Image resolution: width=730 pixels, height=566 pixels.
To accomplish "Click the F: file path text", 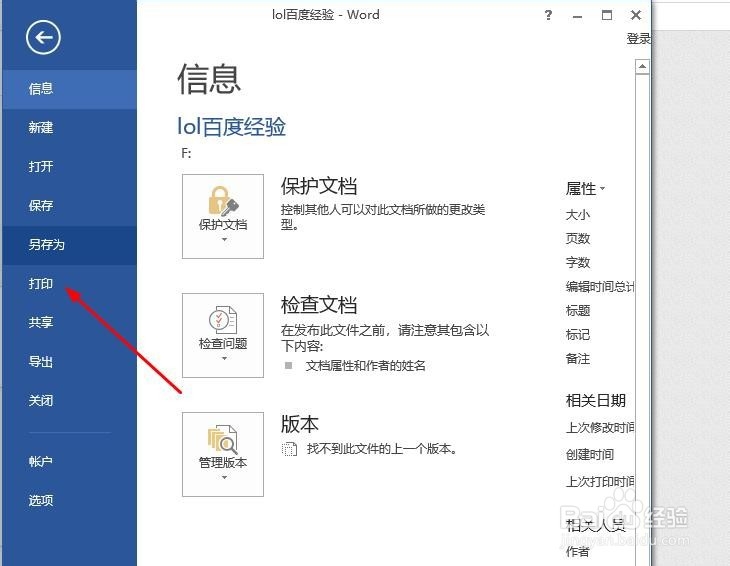I will click(x=186, y=153).
